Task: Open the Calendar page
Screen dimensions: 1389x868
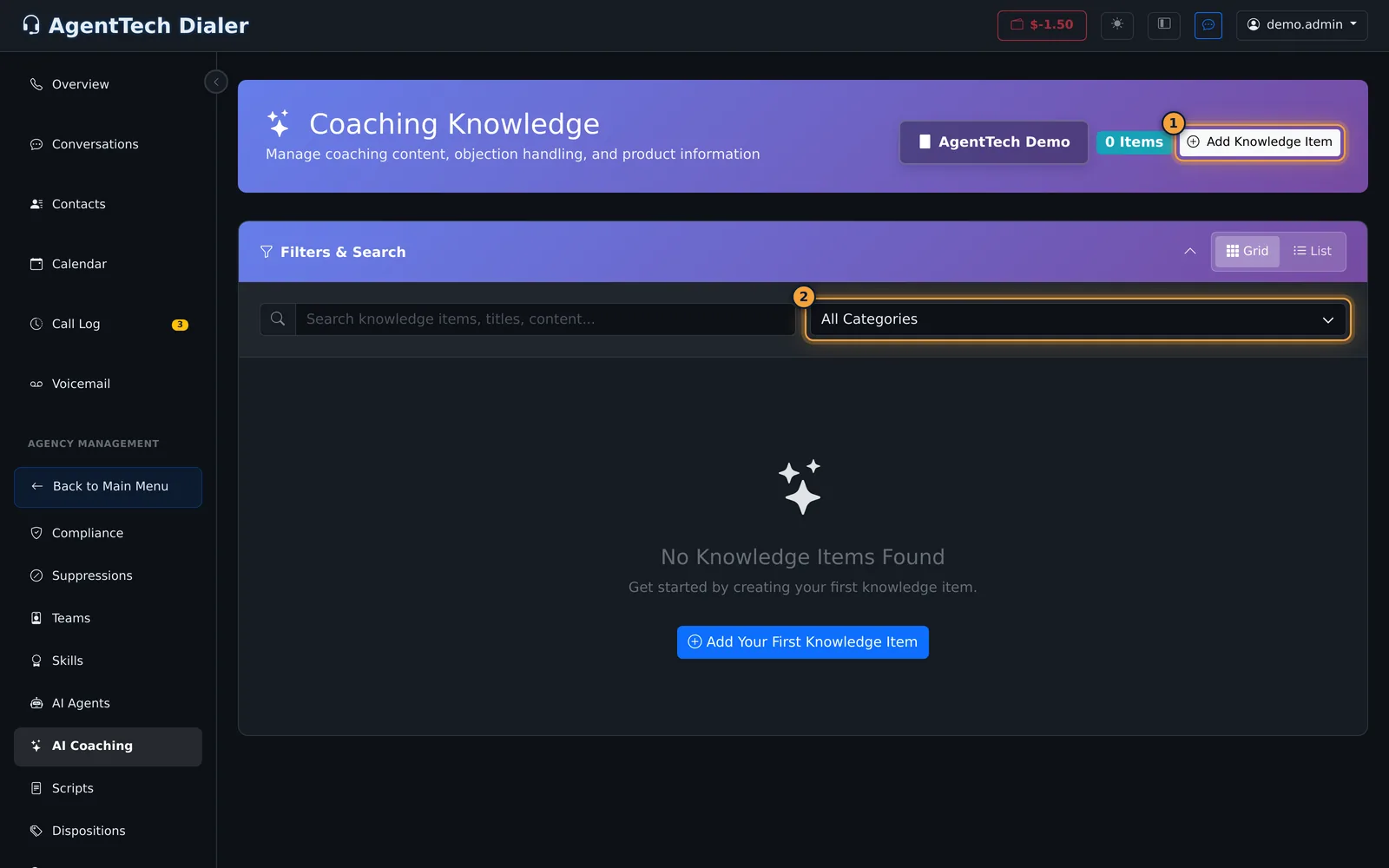Action: click(x=108, y=264)
